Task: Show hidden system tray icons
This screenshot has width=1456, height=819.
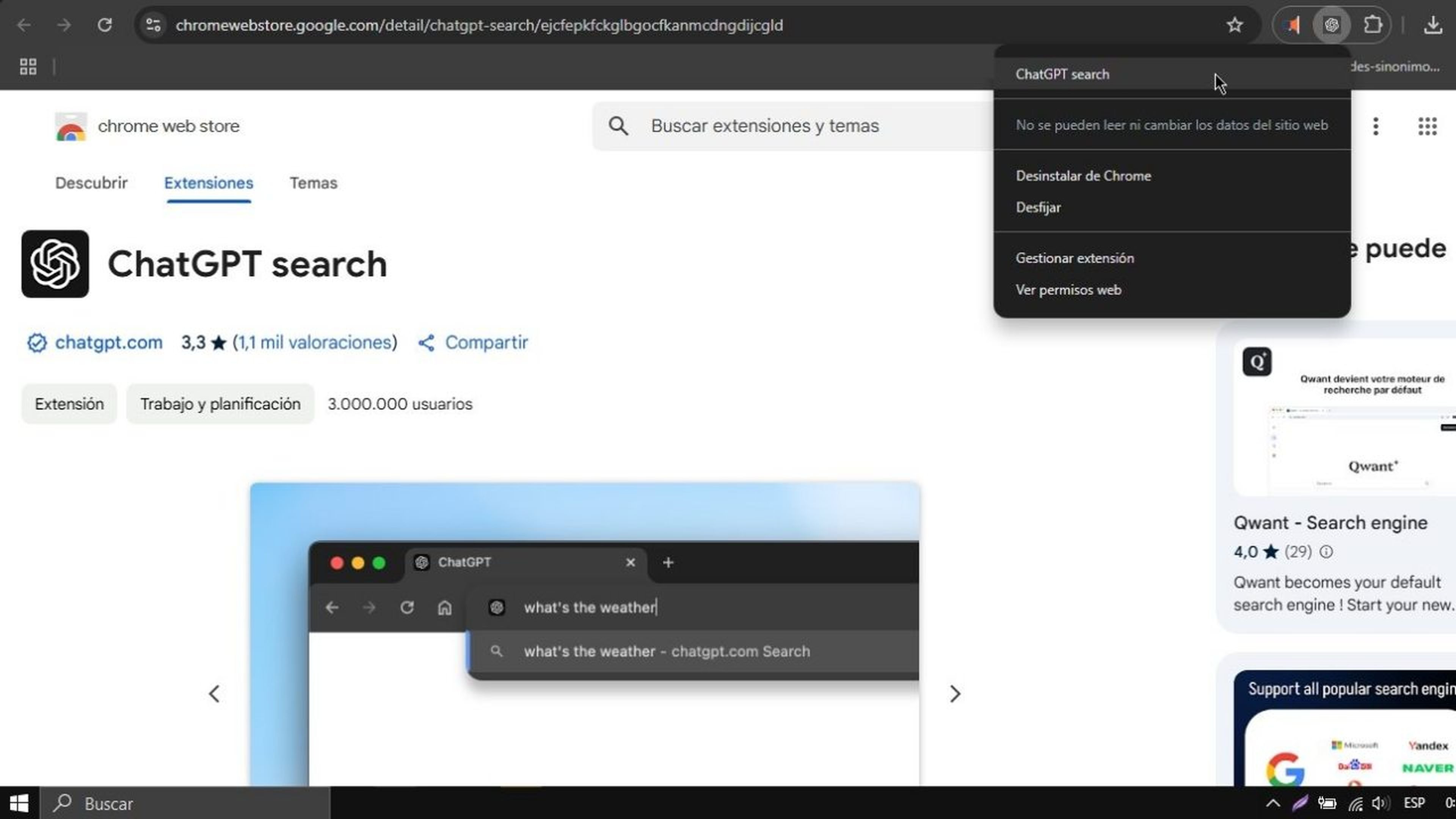Action: tap(1272, 803)
